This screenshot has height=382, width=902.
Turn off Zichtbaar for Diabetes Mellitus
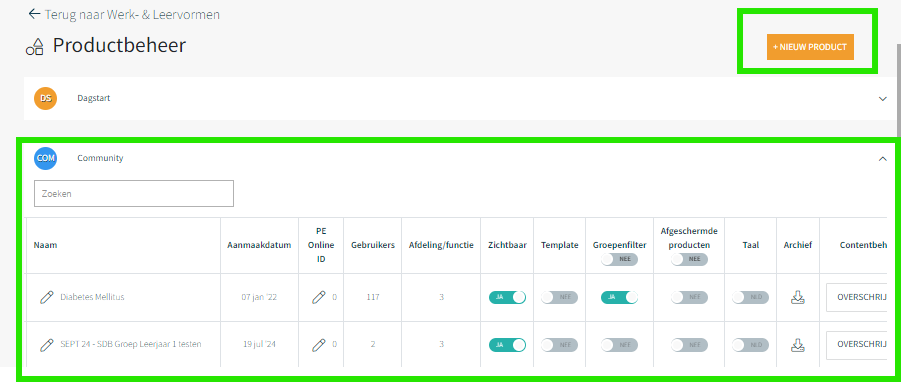[x=507, y=297]
